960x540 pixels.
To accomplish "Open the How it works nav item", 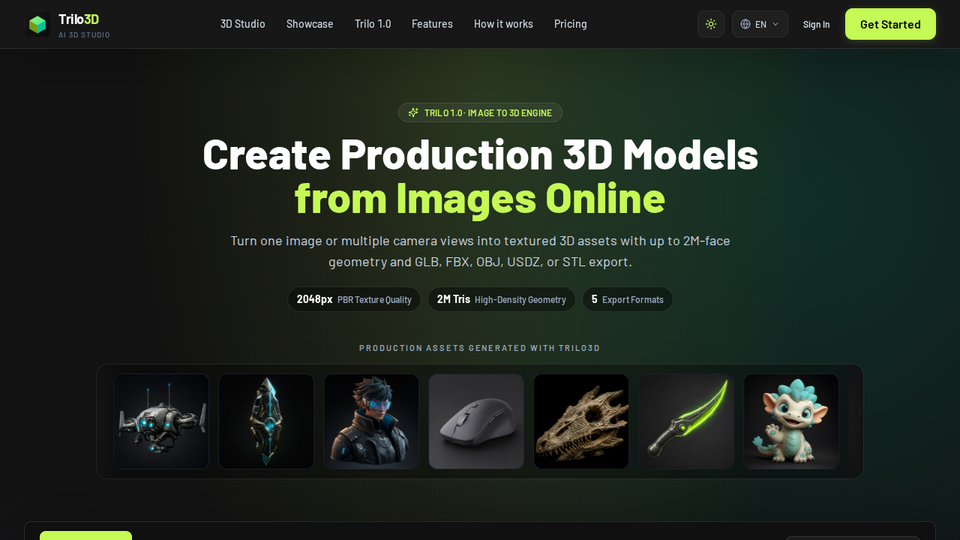I will pyautogui.click(x=503, y=24).
